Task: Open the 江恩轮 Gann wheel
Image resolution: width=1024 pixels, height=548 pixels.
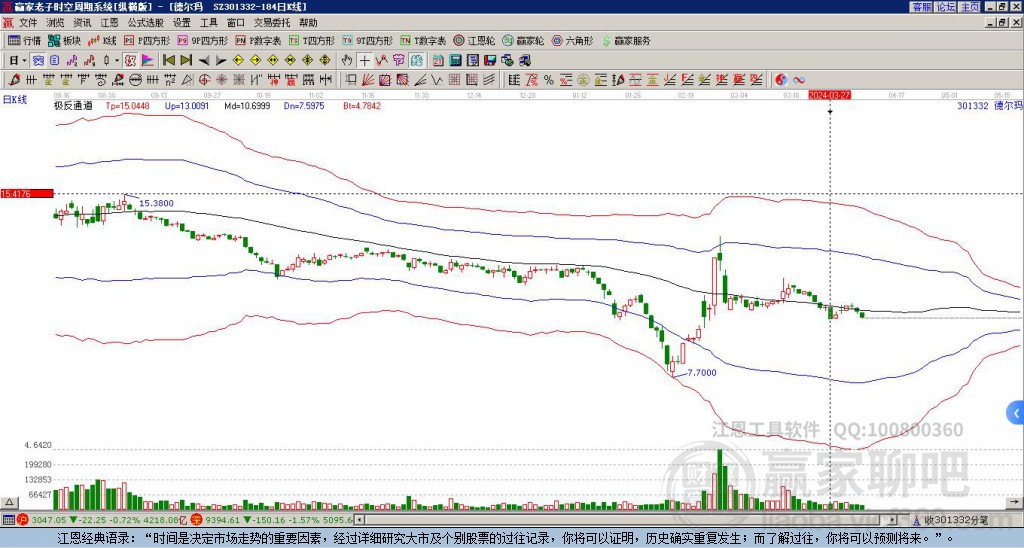Action: click(474, 40)
